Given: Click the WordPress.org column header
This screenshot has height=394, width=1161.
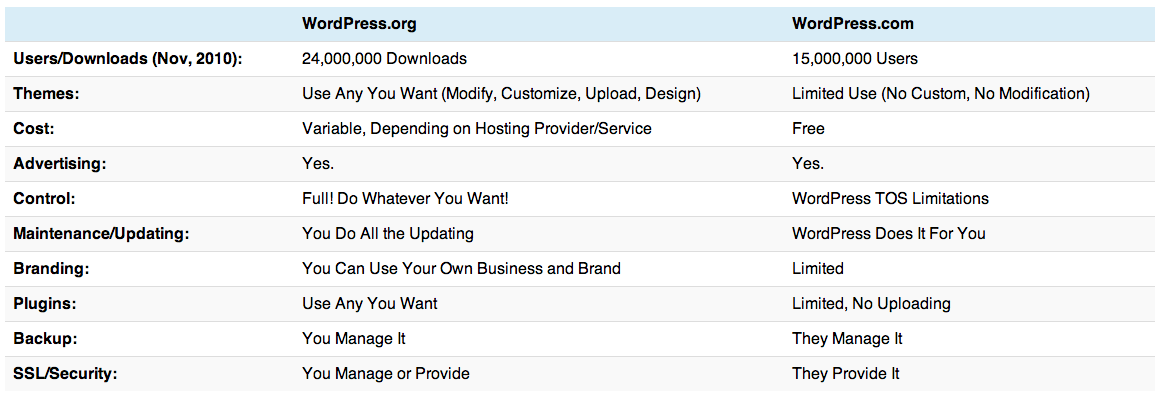Looking at the screenshot, I should [359, 24].
